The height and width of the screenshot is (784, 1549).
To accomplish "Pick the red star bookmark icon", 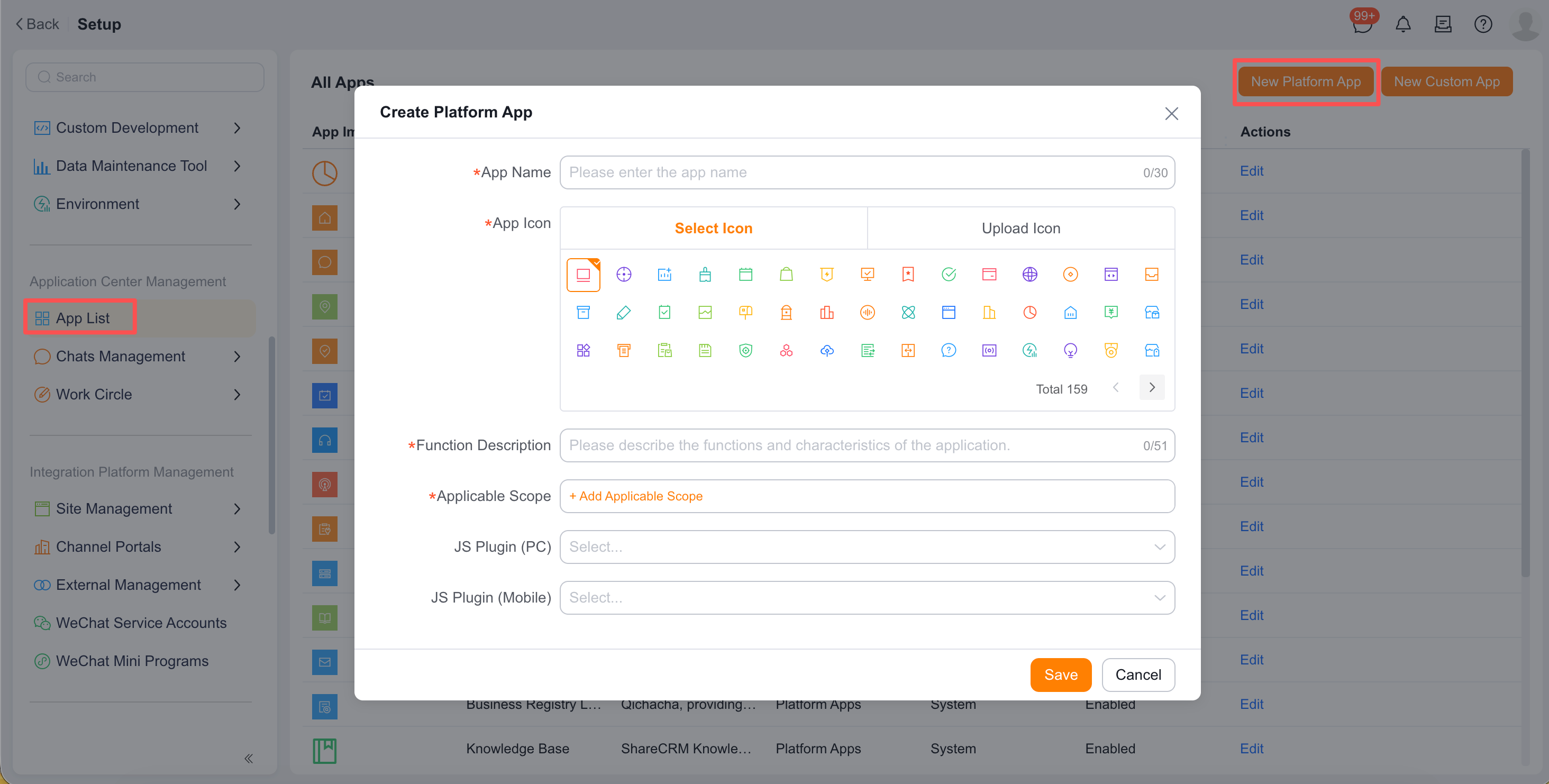I will tap(908, 275).
